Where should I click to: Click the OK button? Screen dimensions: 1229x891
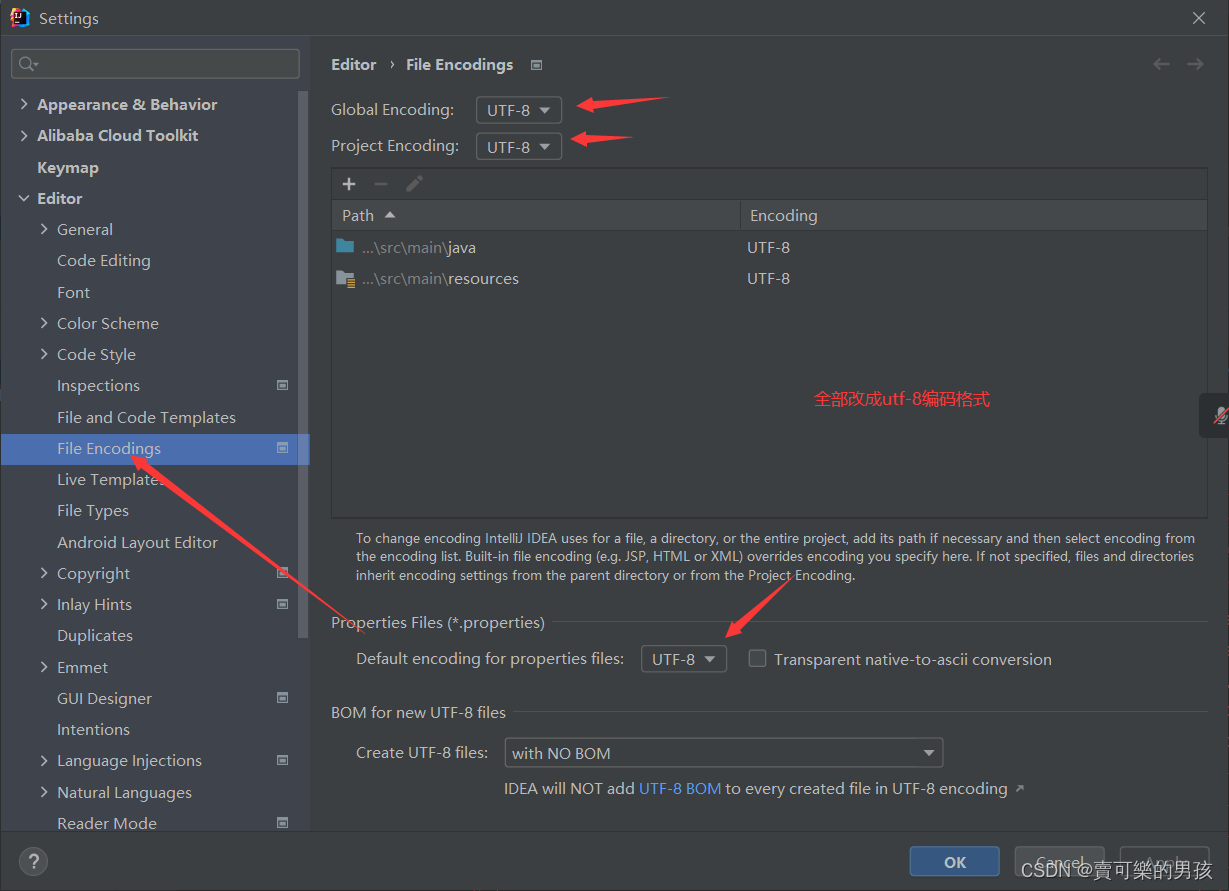(x=954, y=861)
